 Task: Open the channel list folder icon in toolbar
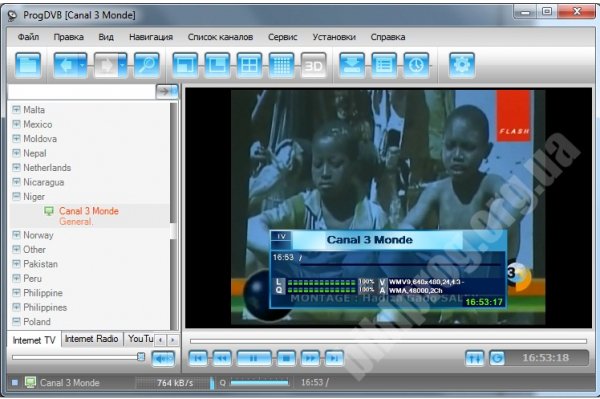tap(28, 65)
